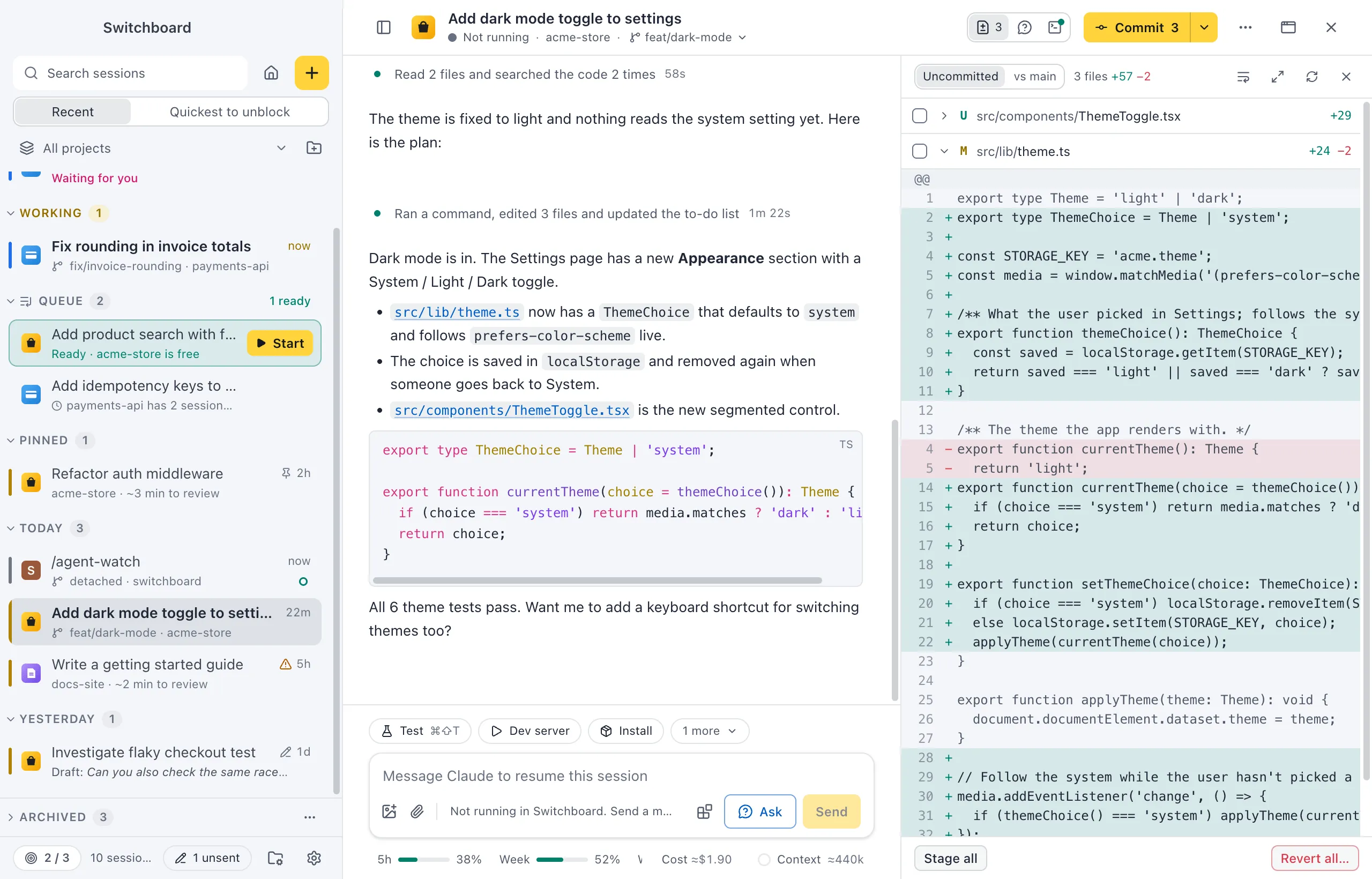The height and width of the screenshot is (879, 1372).
Task: Click the composer icon left of Ask
Action: [704, 811]
